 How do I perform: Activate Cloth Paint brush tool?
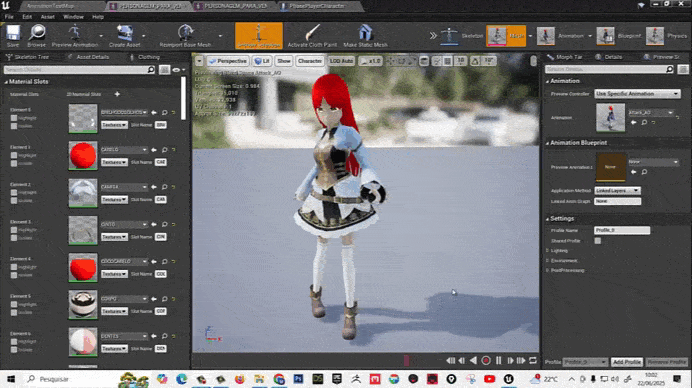coord(312,35)
